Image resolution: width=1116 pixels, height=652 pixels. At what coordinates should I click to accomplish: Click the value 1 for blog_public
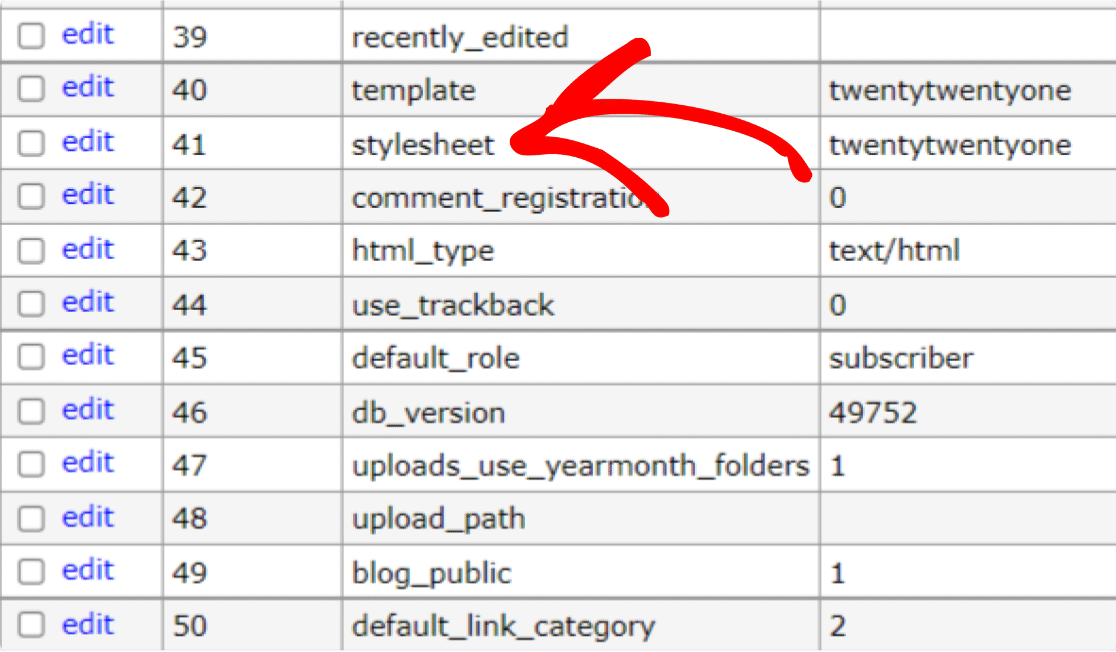[x=838, y=573]
